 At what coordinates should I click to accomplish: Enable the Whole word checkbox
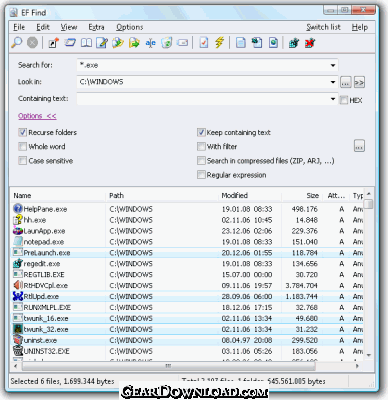[22, 146]
